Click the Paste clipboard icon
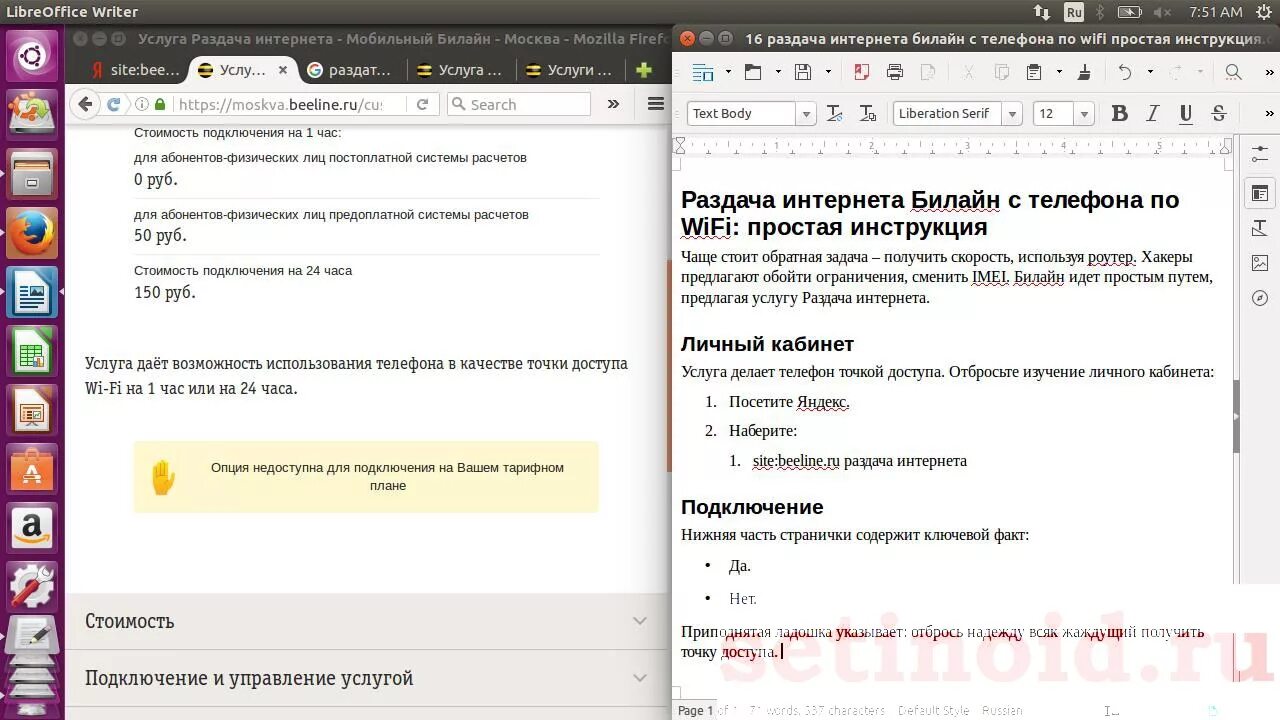Screen dimensions: 1280x720 [1034, 72]
